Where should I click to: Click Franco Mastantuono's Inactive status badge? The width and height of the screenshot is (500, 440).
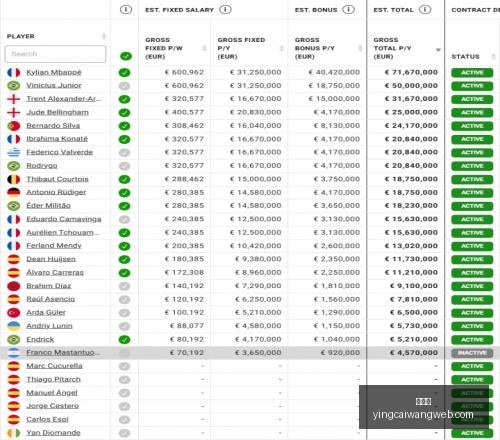point(472,353)
